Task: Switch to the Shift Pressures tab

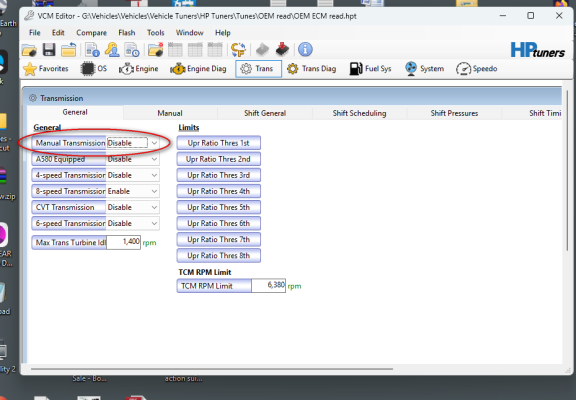Action: (454, 113)
